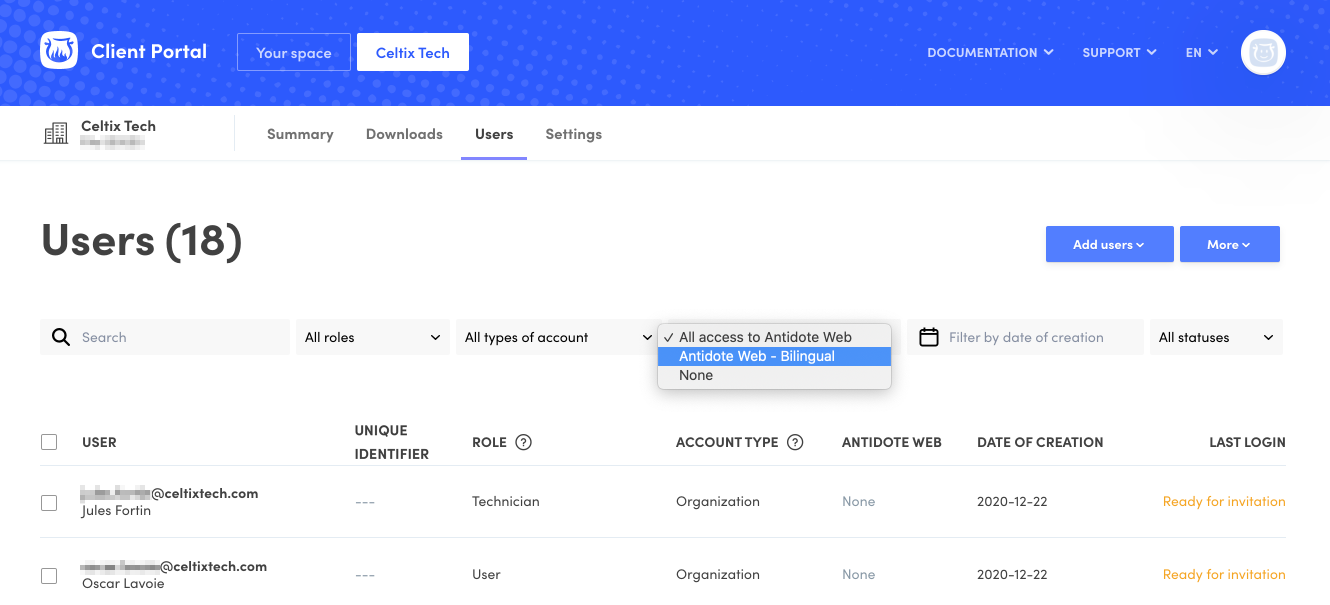Click the Celtix Tech space button
Image resolution: width=1330 pixels, height=605 pixels.
413,52
